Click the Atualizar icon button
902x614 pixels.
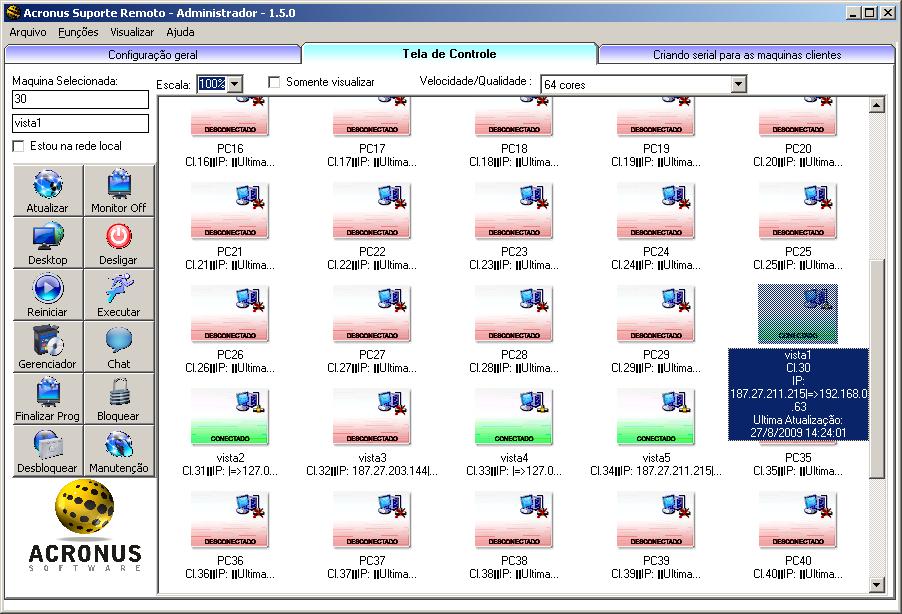[48, 190]
